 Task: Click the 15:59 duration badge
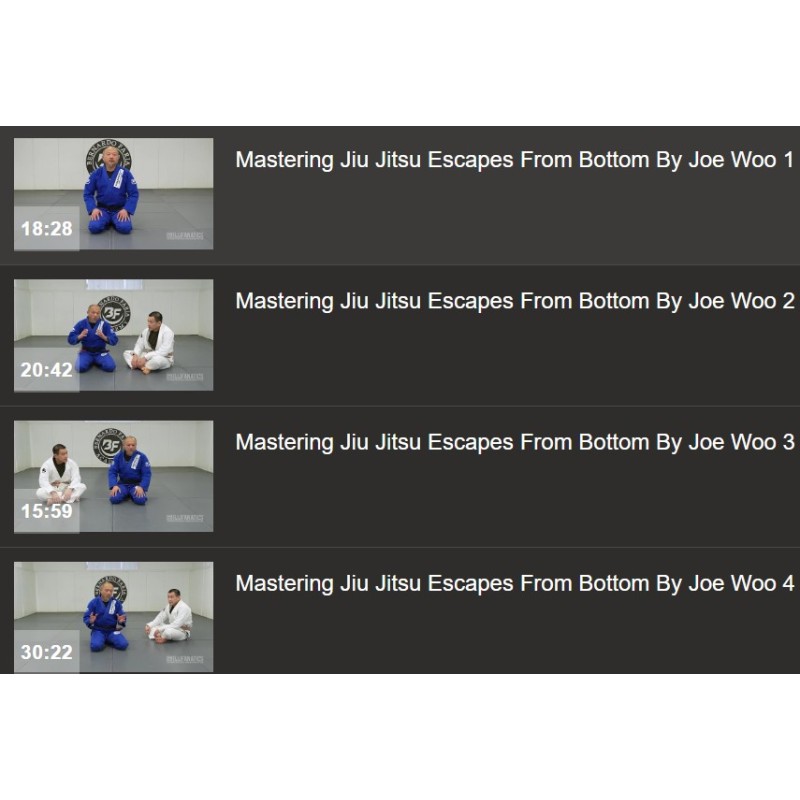[46, 511]
